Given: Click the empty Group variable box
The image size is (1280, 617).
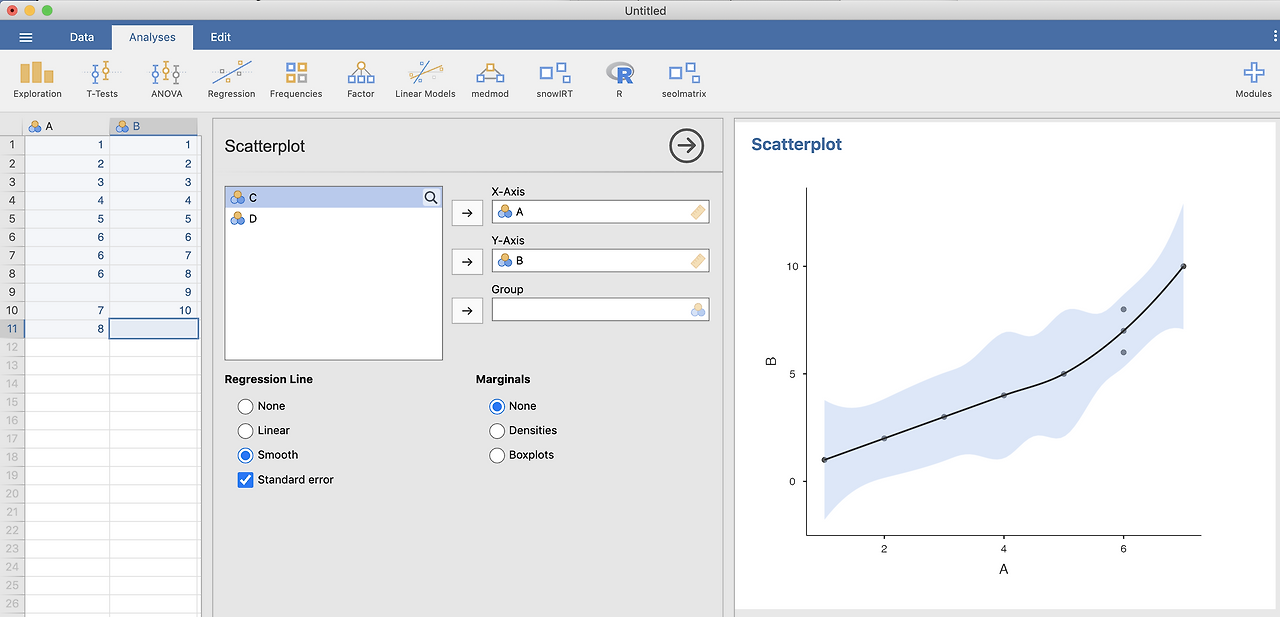Looking at the screenshot, I should pos(600,310).
